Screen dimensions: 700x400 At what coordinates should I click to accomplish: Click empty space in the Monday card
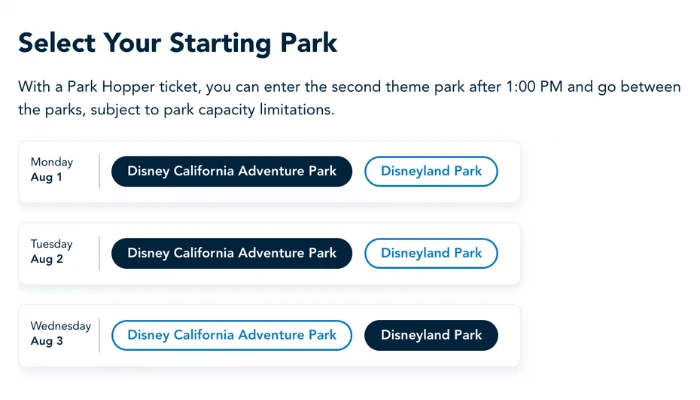pos(510,171)
